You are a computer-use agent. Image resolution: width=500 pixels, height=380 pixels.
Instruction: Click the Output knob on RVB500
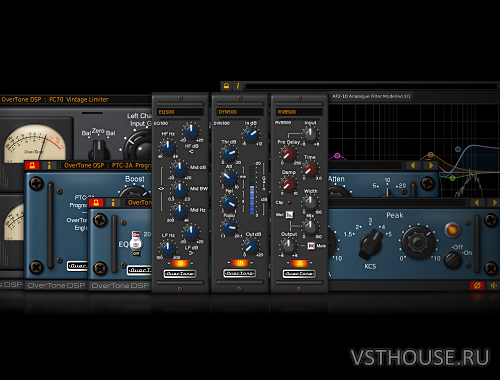click(288, 246)
